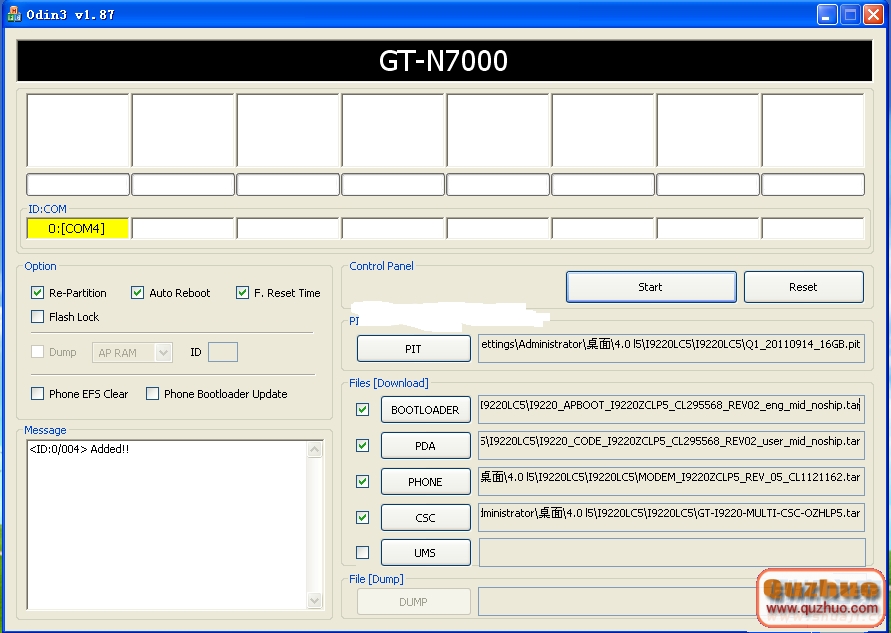Click the '<ID:0/004> Added!!' message line
The height and width of the screenshot is (633, 891).
pyautogui.click(x=79, y=449)
